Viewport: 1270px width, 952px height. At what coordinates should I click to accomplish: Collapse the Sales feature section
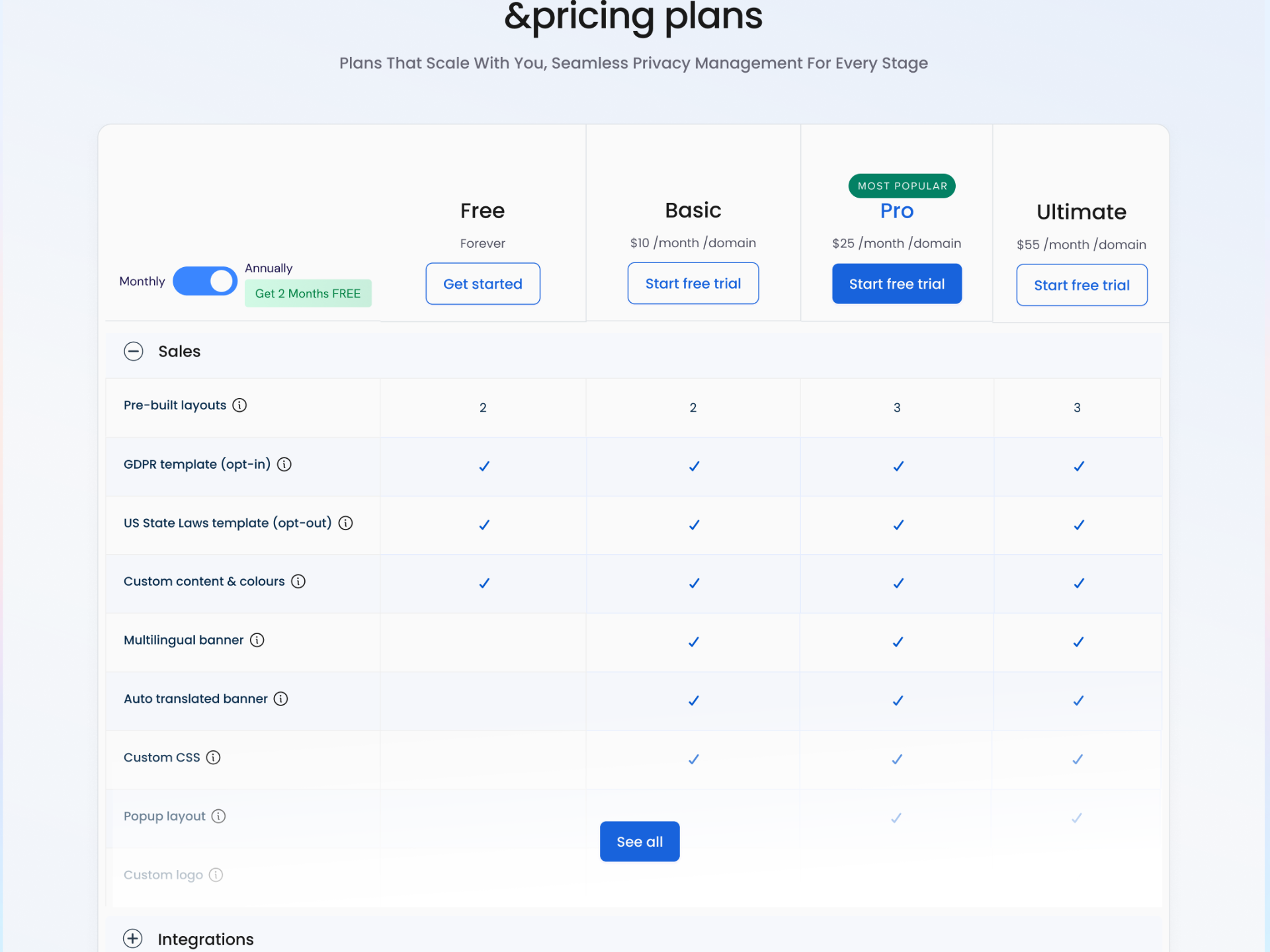click(134, 351)
